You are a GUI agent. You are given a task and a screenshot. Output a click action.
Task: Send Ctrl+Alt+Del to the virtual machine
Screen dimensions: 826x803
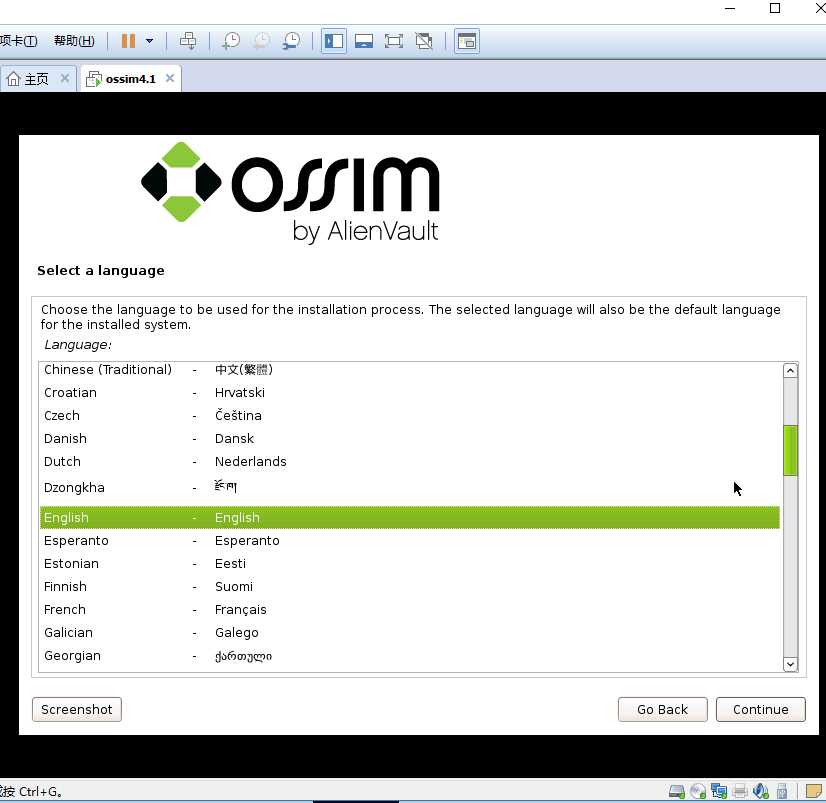[x=188, y=41]
